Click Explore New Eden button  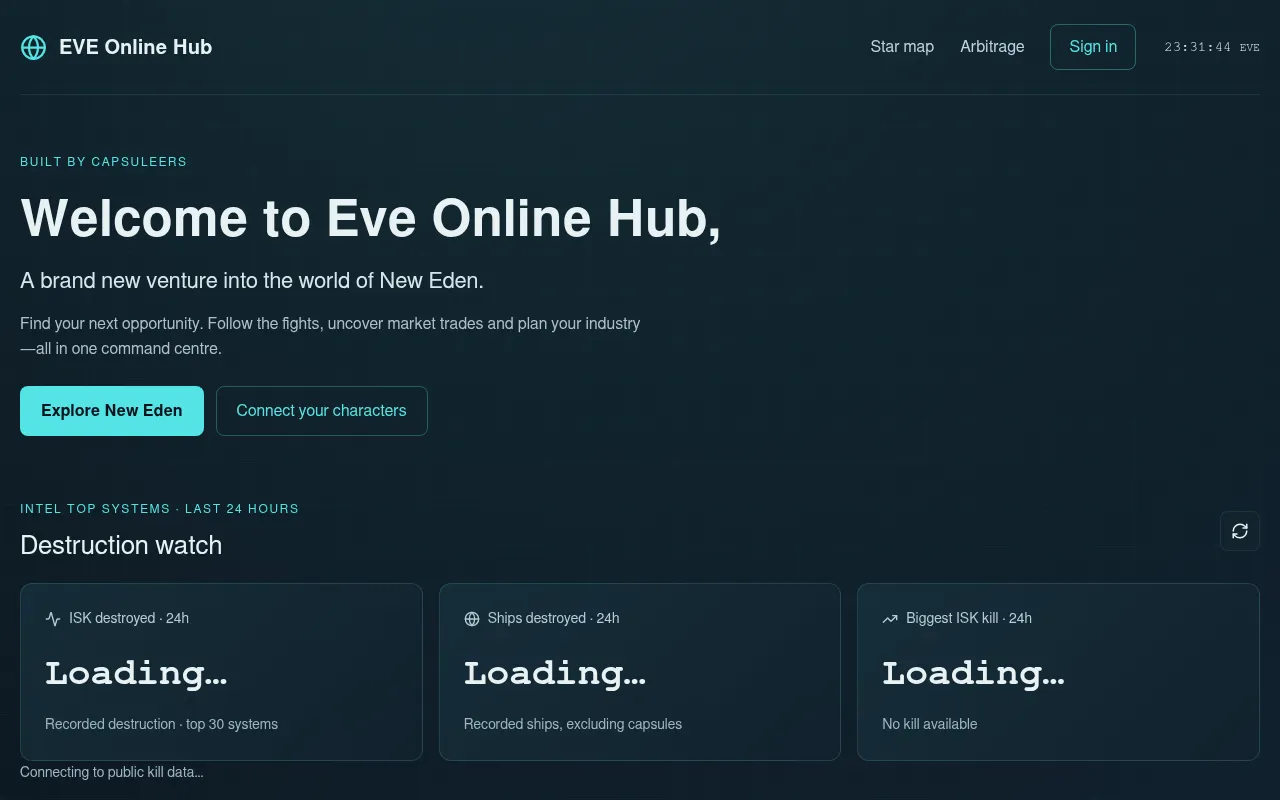112,411
